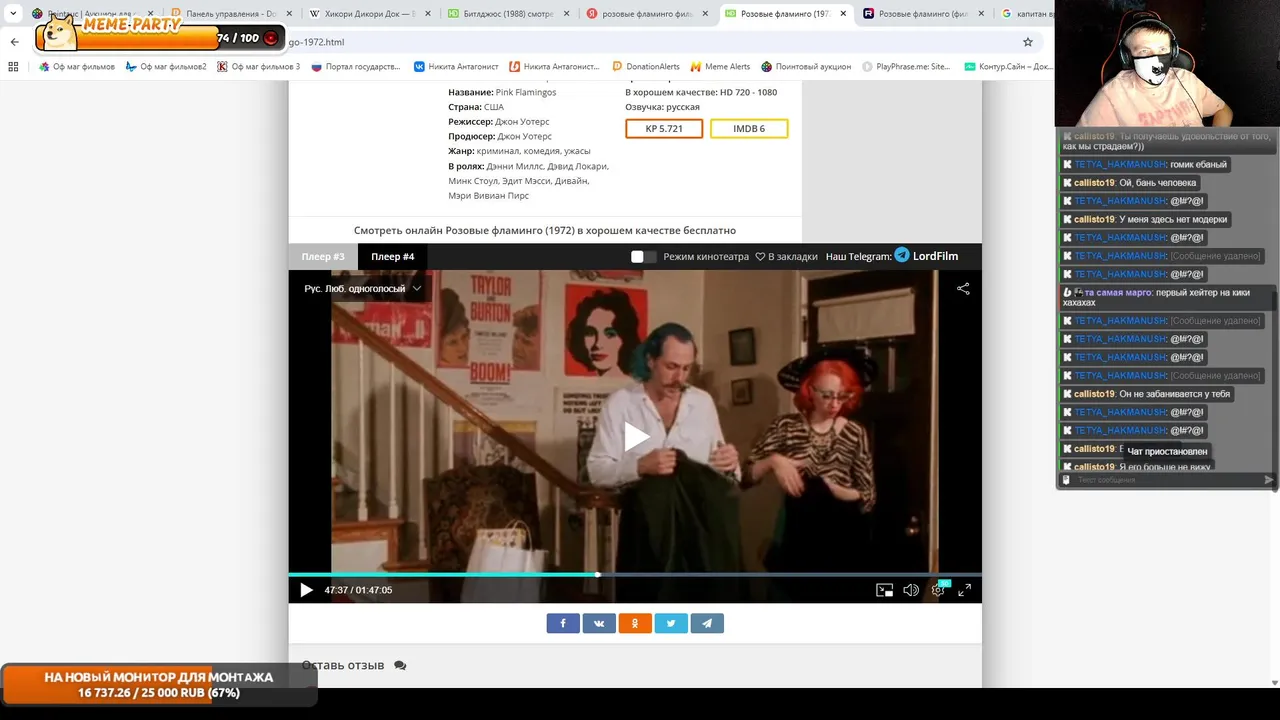Bookmark this page with the star icon
Image resolution: width=1280 pixels, height=720 pixels.
point(1027,42)
